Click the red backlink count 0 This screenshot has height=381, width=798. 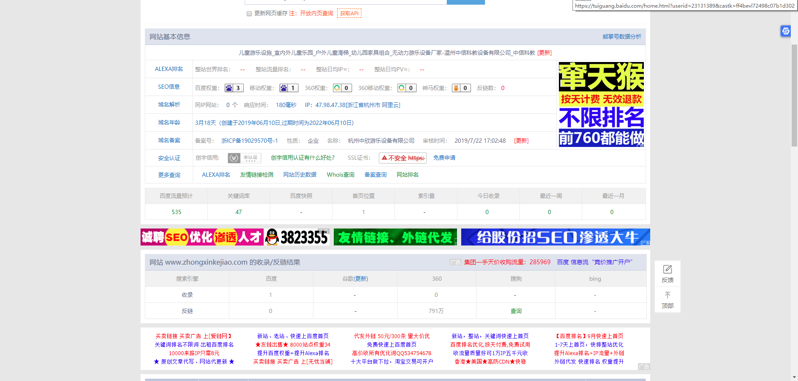click(x=502, y=88)
